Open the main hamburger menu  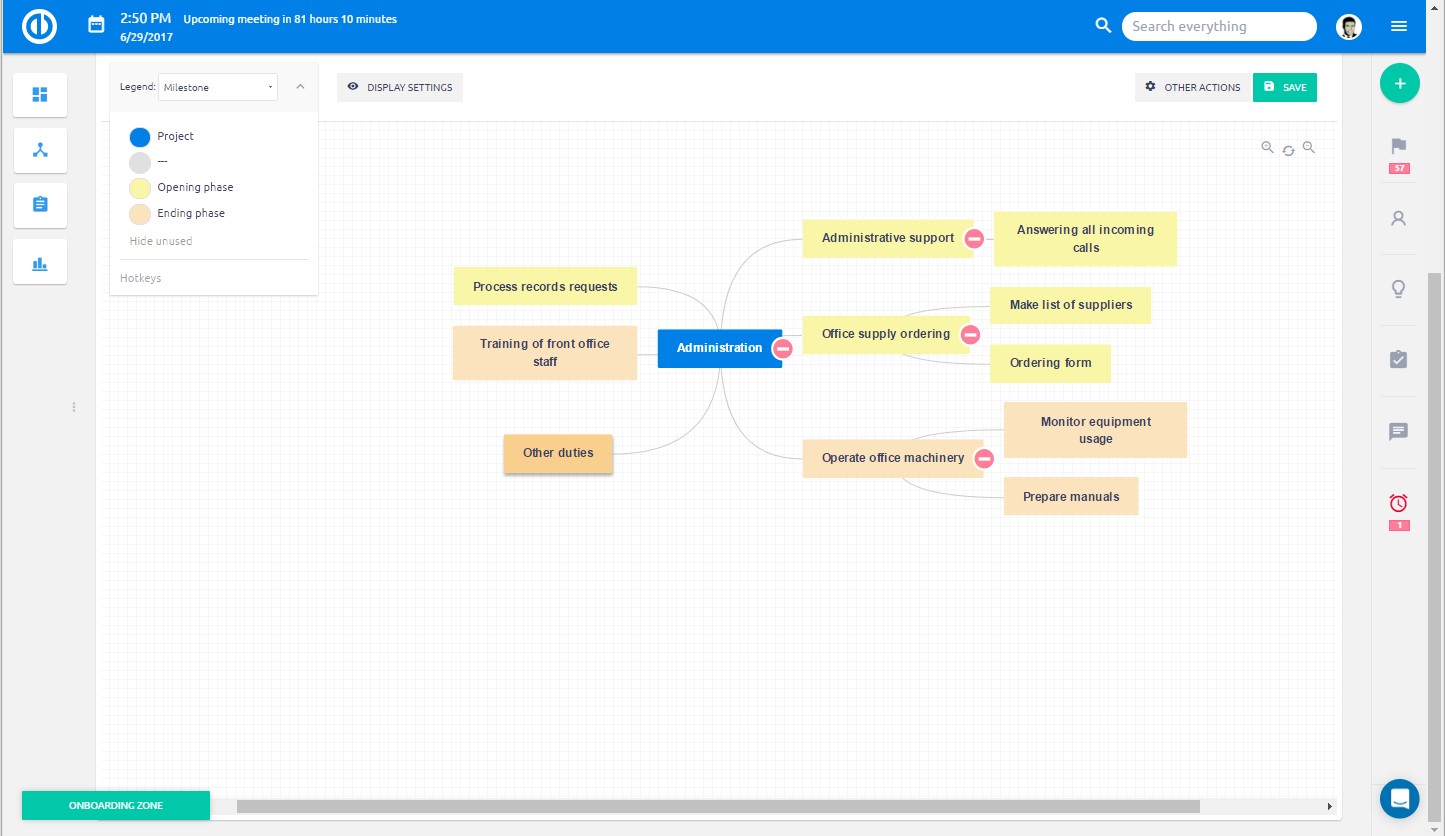pyautogui.click(x=1399, y=26)
